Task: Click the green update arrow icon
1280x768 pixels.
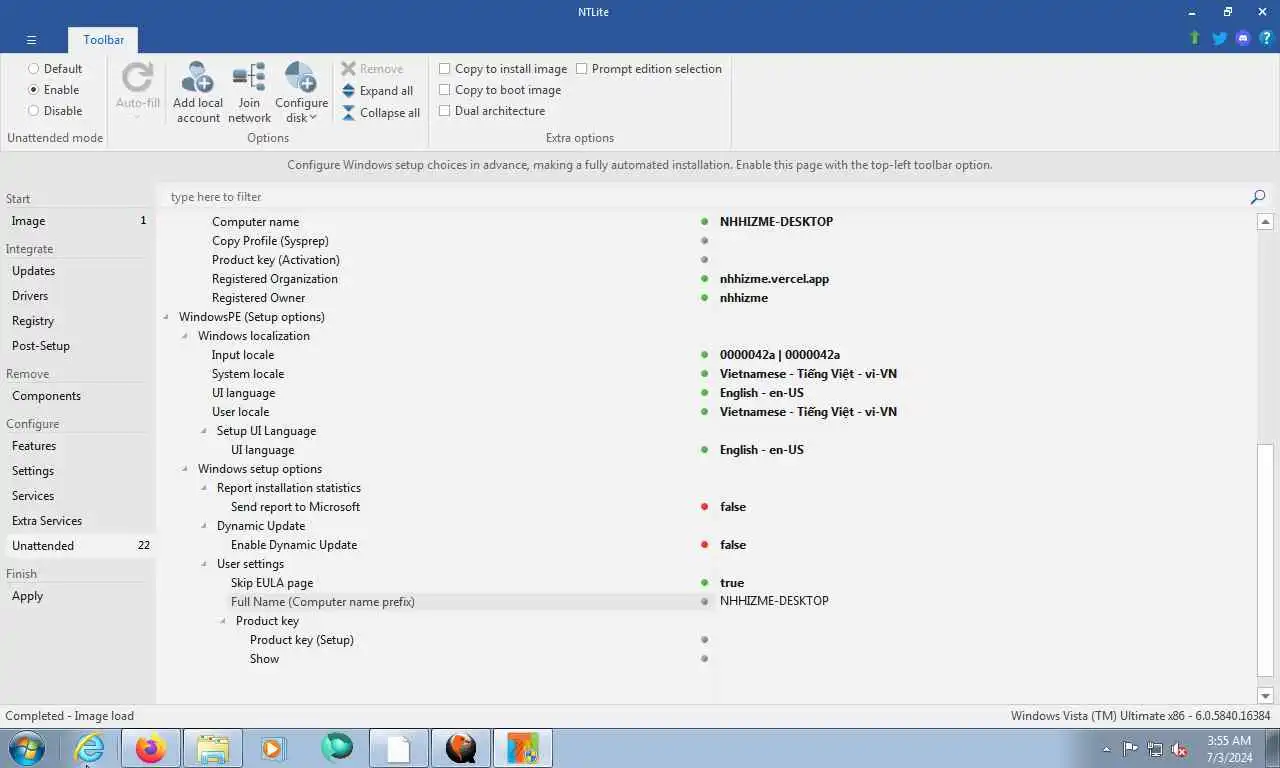Action: click(x=1194, y=38)
